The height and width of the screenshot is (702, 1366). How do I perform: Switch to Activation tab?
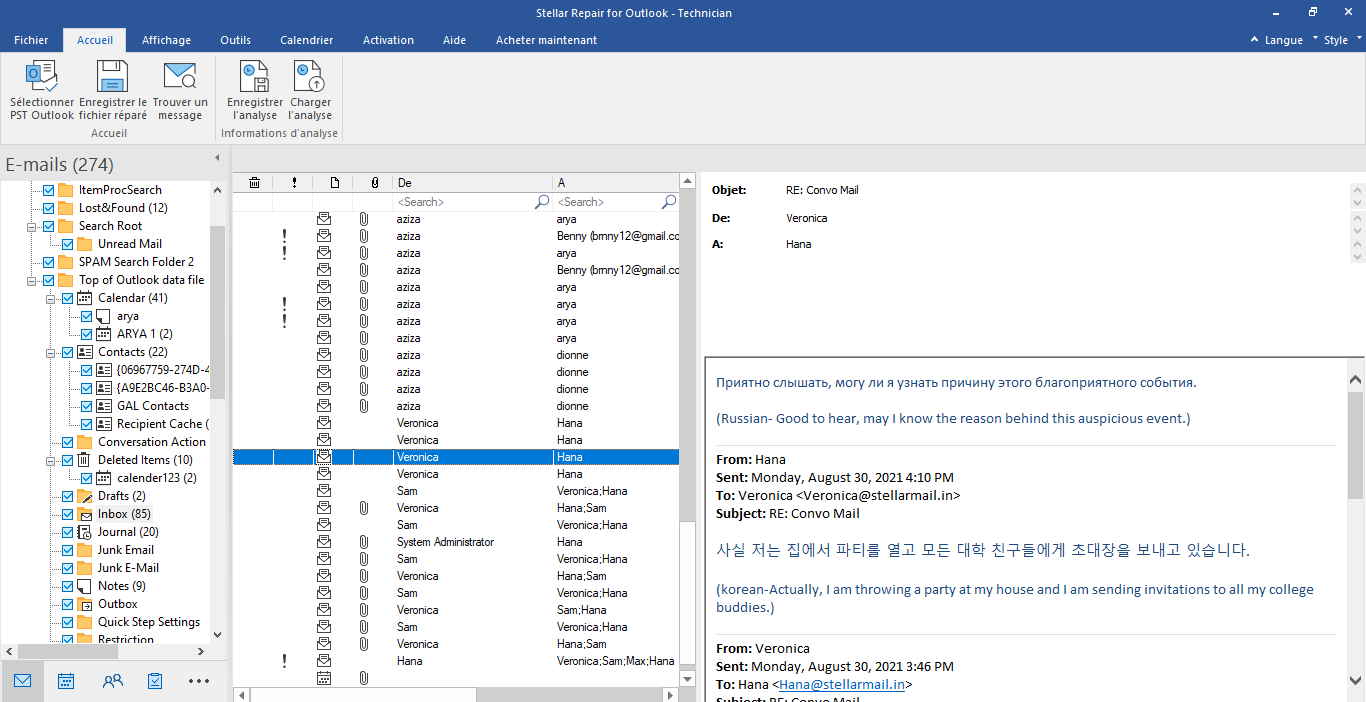388,40
